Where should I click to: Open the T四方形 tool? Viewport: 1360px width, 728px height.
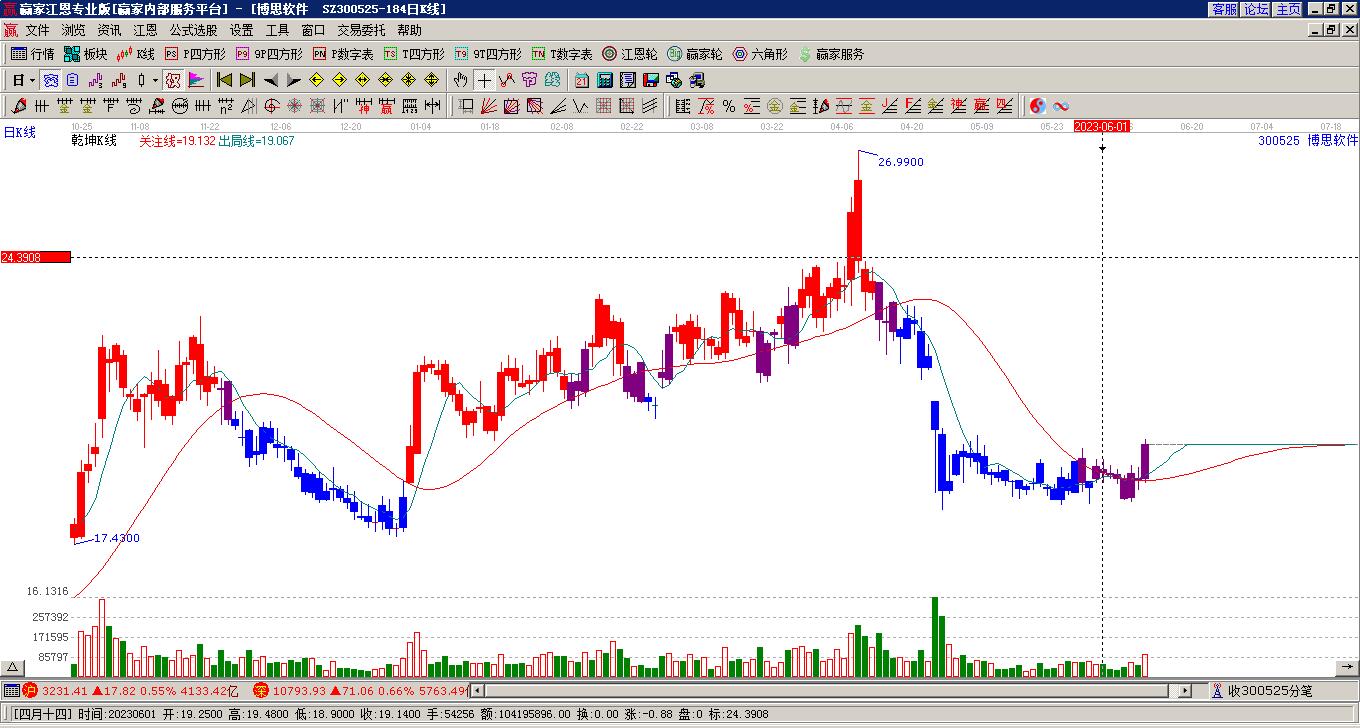414,54
